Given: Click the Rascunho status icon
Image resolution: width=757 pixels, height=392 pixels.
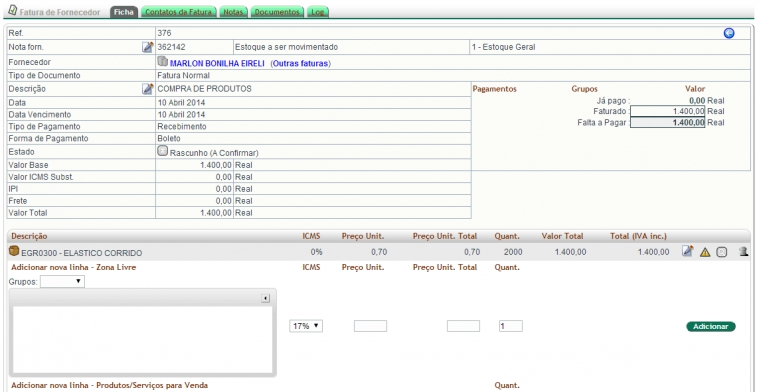Looking at the screenshot, I should click(x=163, y=151).
